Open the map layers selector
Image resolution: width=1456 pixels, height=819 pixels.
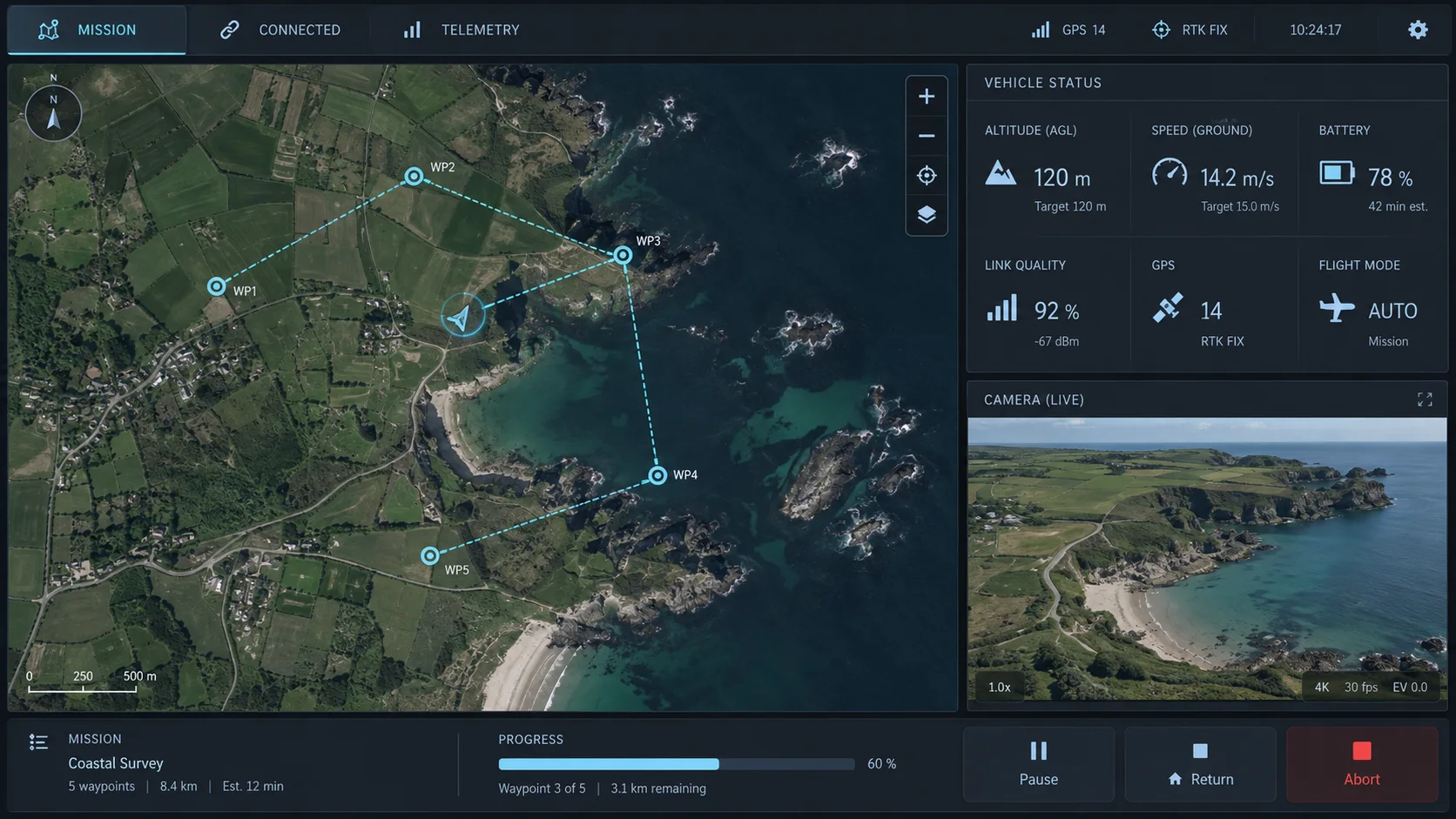(927, 214)
